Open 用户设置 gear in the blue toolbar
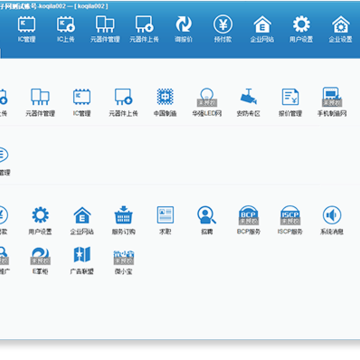The width and height of the screenshot is (360, 360). 301,29
